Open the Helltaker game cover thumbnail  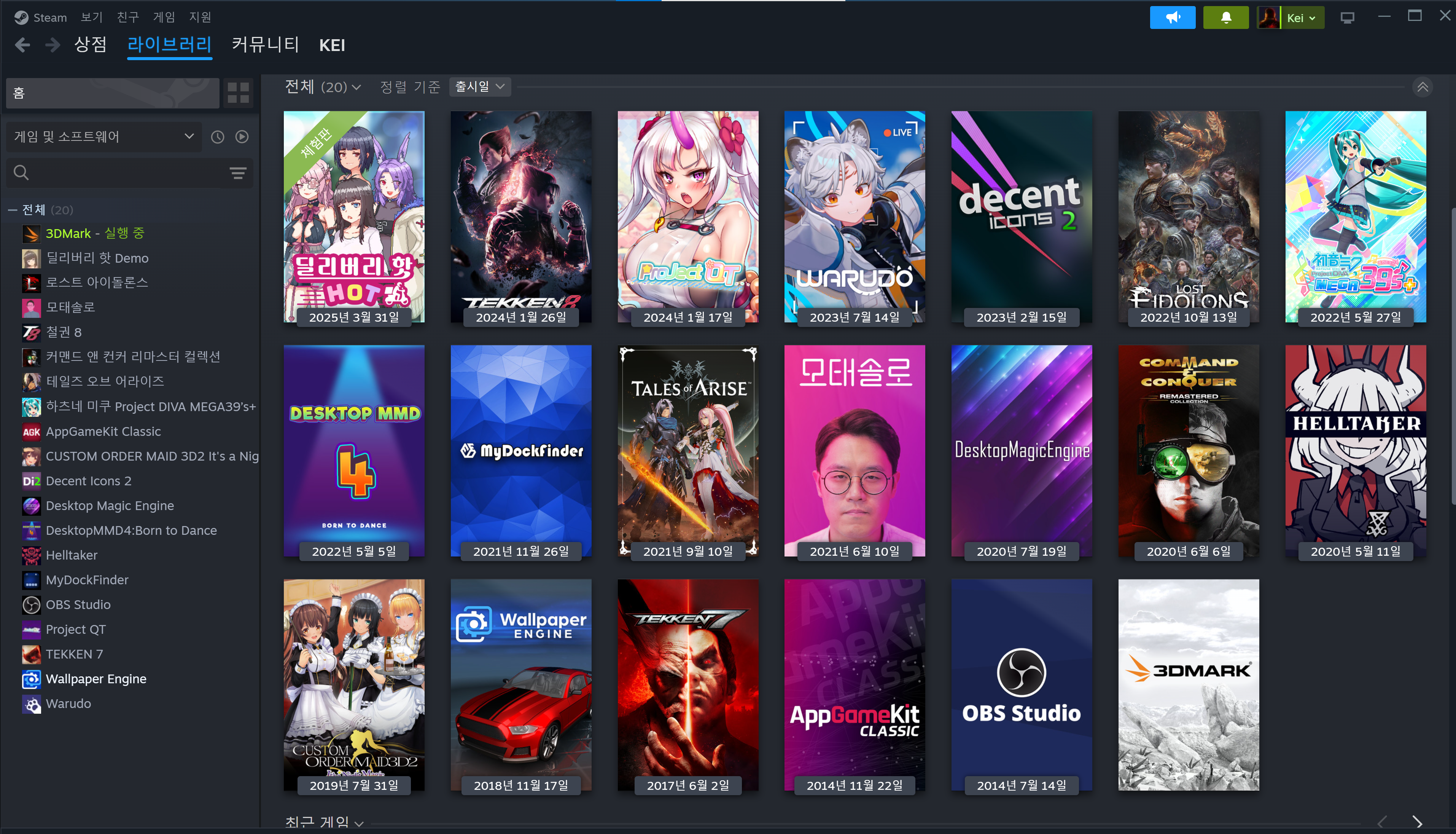tap(1355, 450)
